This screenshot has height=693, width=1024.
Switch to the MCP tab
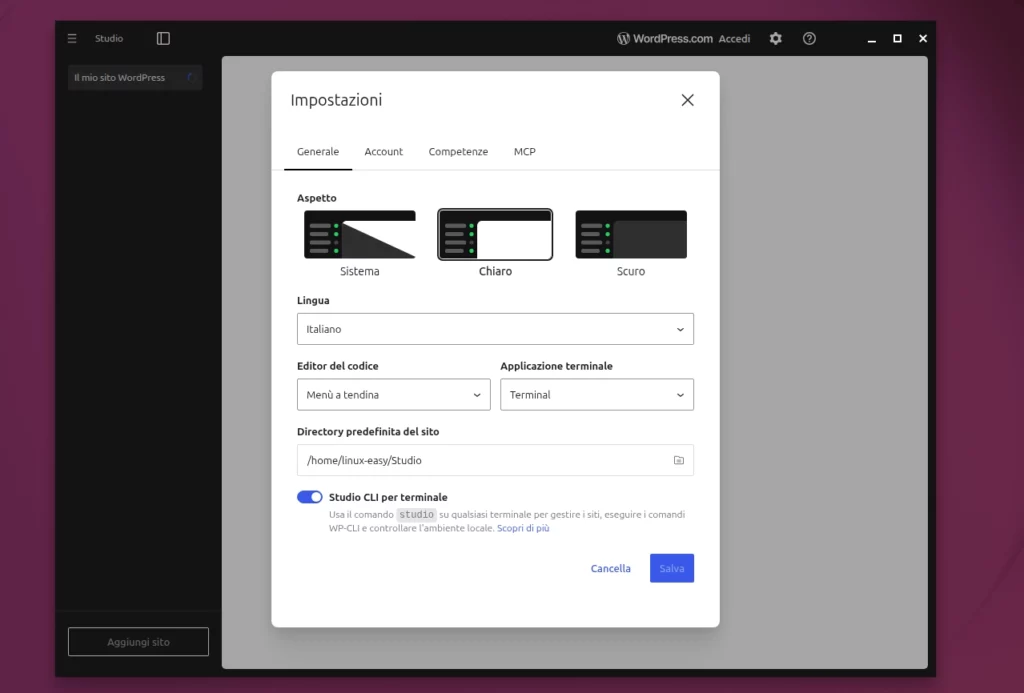click(524, 152)
